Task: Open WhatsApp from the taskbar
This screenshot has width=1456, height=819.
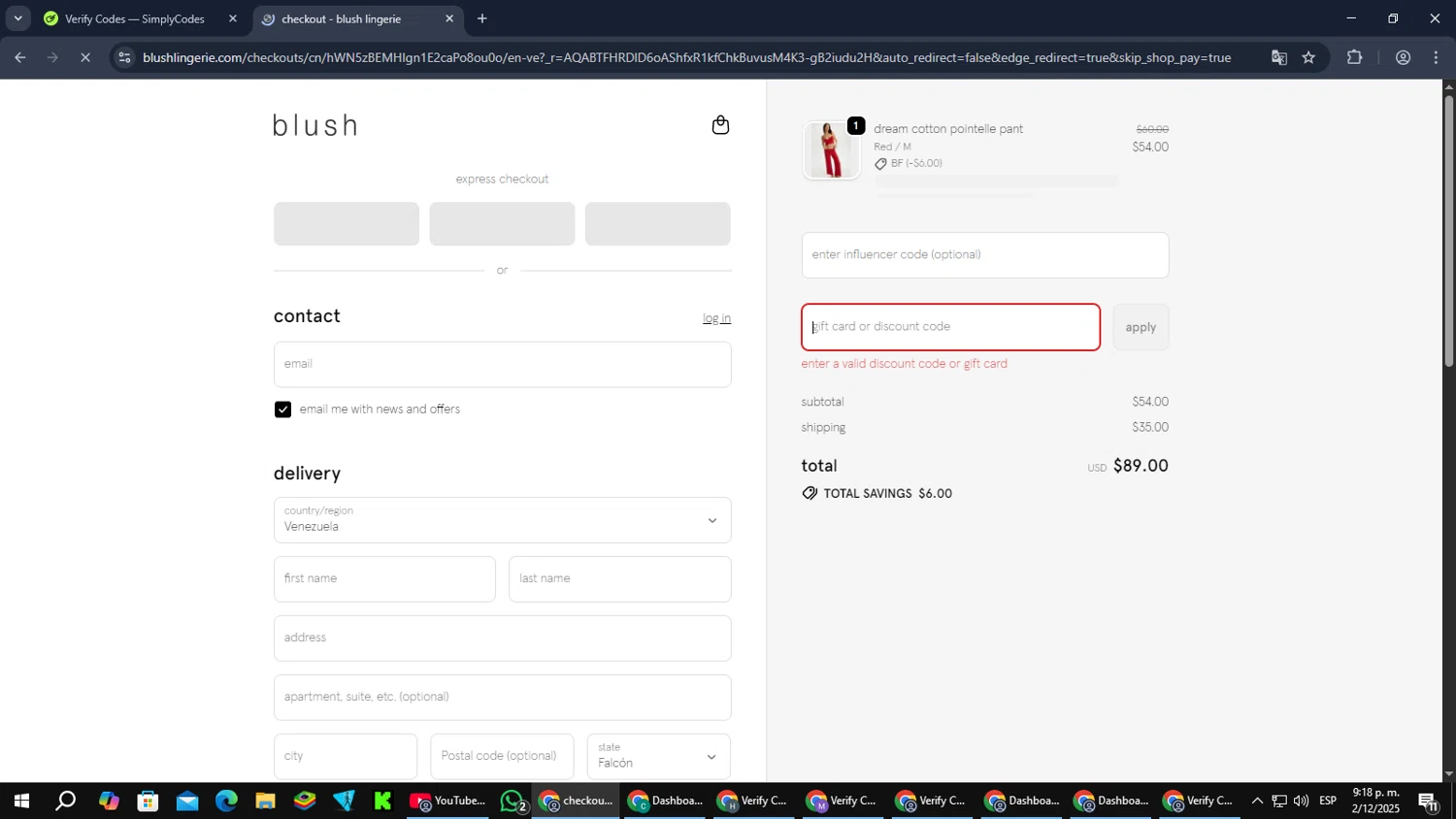Action: pos(513,802)
